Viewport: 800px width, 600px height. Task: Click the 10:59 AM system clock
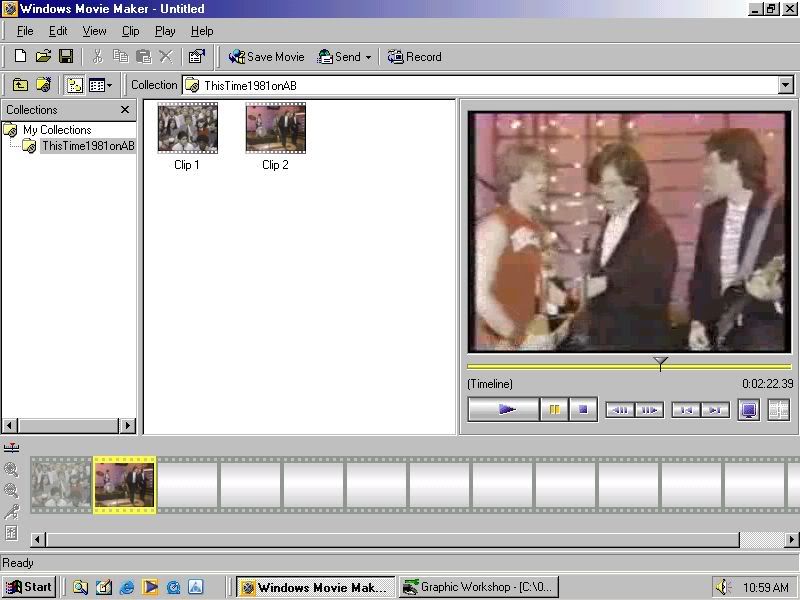tap(765, 588)
